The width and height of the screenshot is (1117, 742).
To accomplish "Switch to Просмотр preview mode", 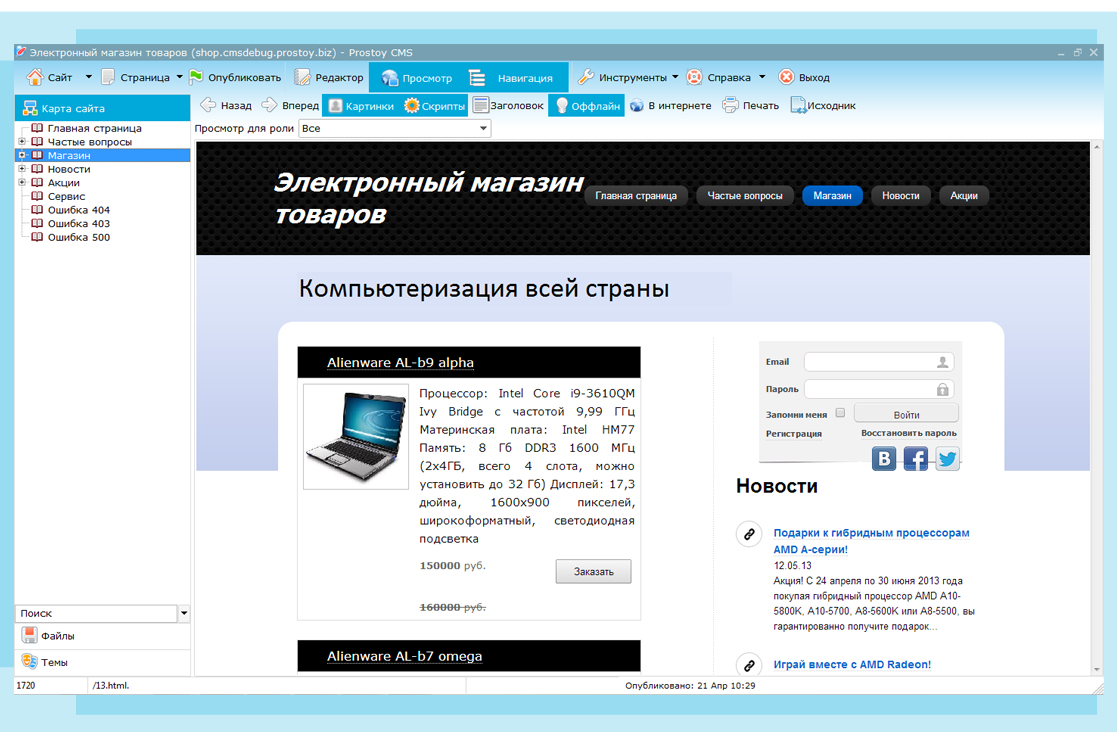I will pyautogui.click(x=417, y=78).
